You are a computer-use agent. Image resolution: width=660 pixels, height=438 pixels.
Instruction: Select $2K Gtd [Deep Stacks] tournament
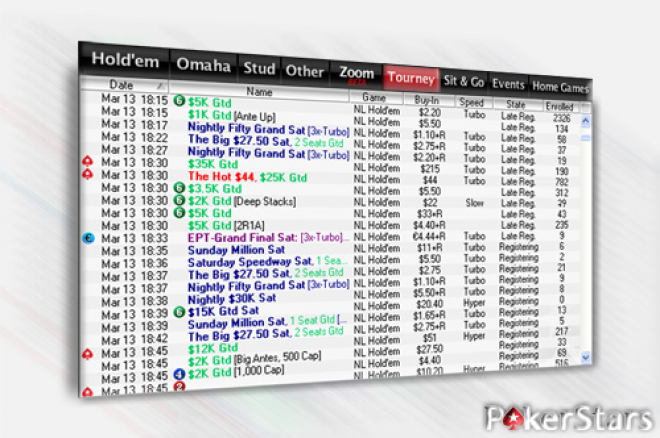point(242,201)
